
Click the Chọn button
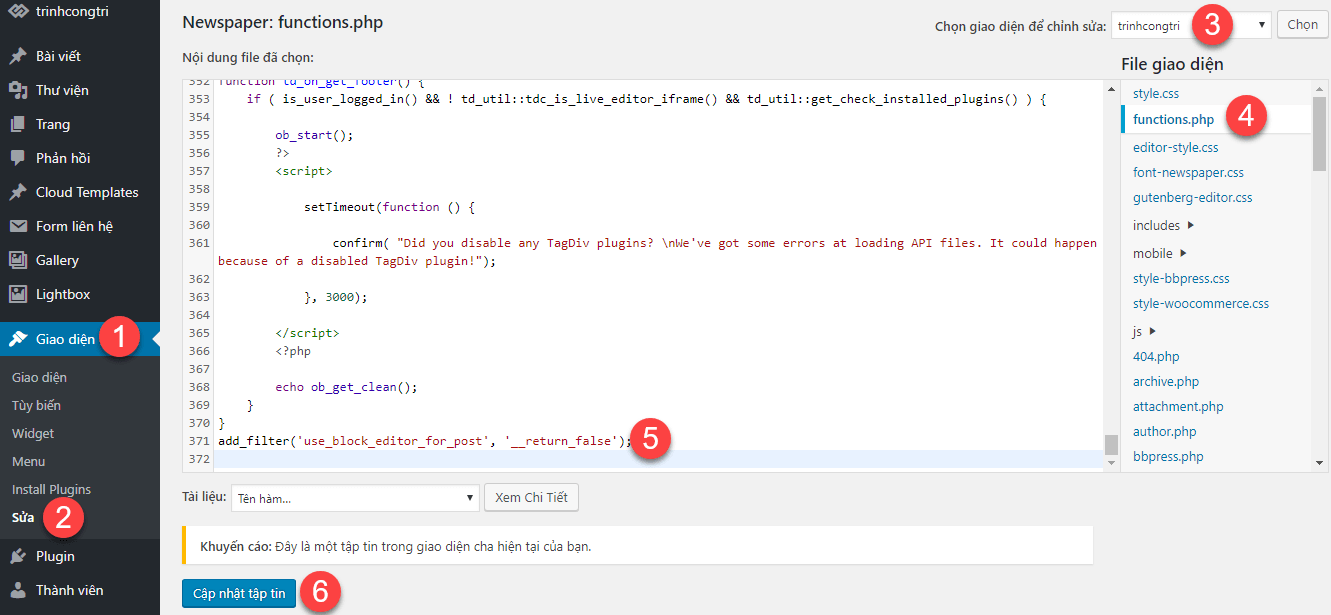(1302, 25)
